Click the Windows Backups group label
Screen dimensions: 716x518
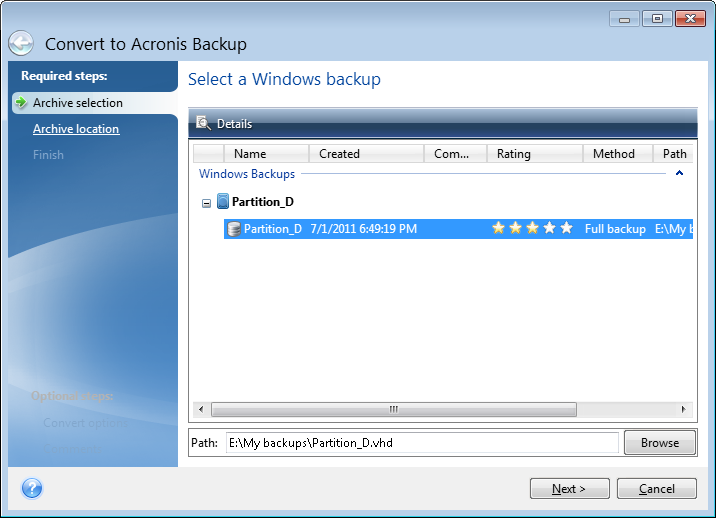[247, 174]
